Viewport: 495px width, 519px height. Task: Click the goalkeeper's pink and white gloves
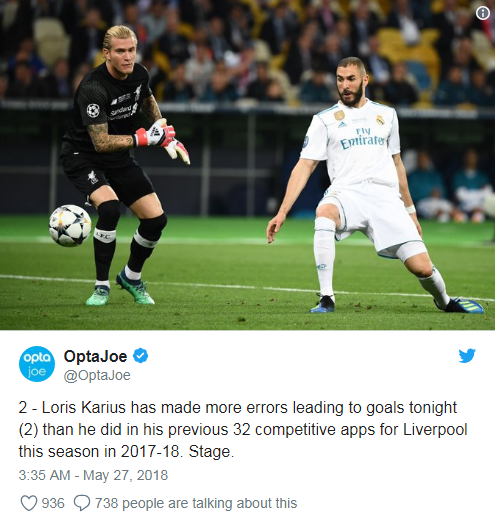click(x=163, y=140)
